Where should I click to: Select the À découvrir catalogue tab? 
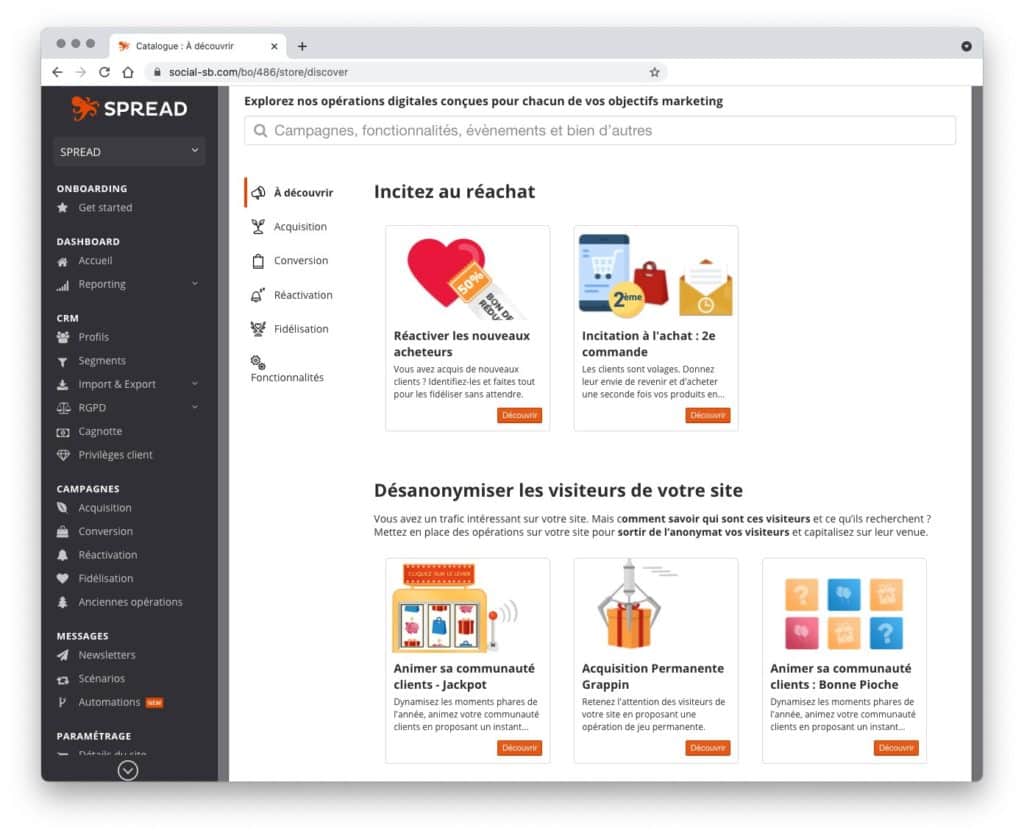[292, 193]
